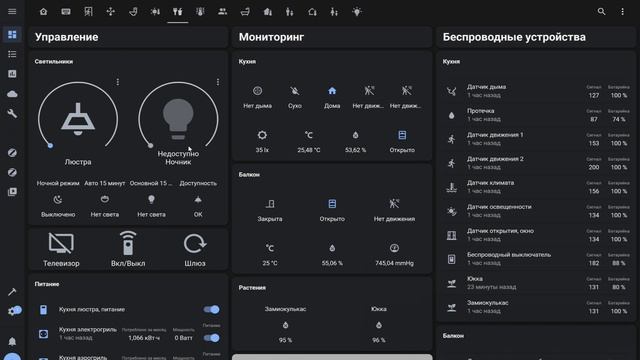Open Замиокулькас row in wireless devices
This screenshot has height=360, width=640.
[536, 307]
